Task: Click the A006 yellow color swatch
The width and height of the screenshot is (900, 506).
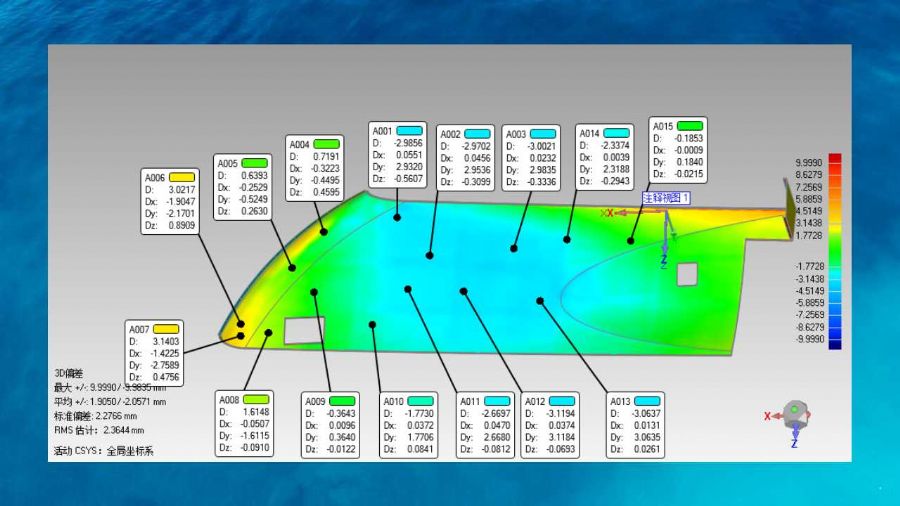Action: [x=182, y=177]
